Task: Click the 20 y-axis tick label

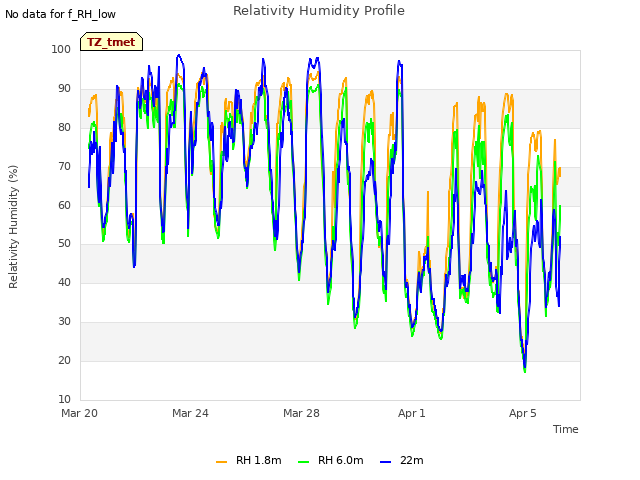Action: point(64,360)
